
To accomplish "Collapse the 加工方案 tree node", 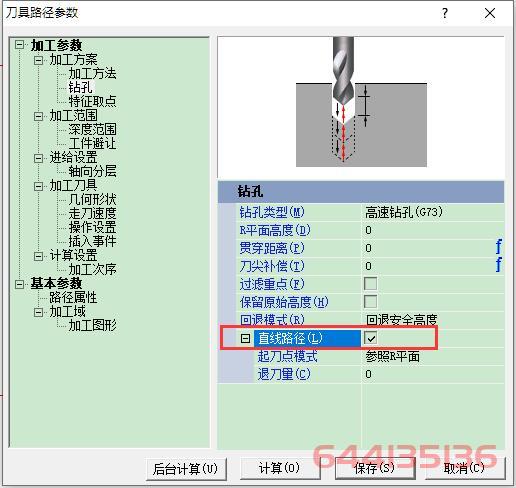I will (x=38, y=60).
